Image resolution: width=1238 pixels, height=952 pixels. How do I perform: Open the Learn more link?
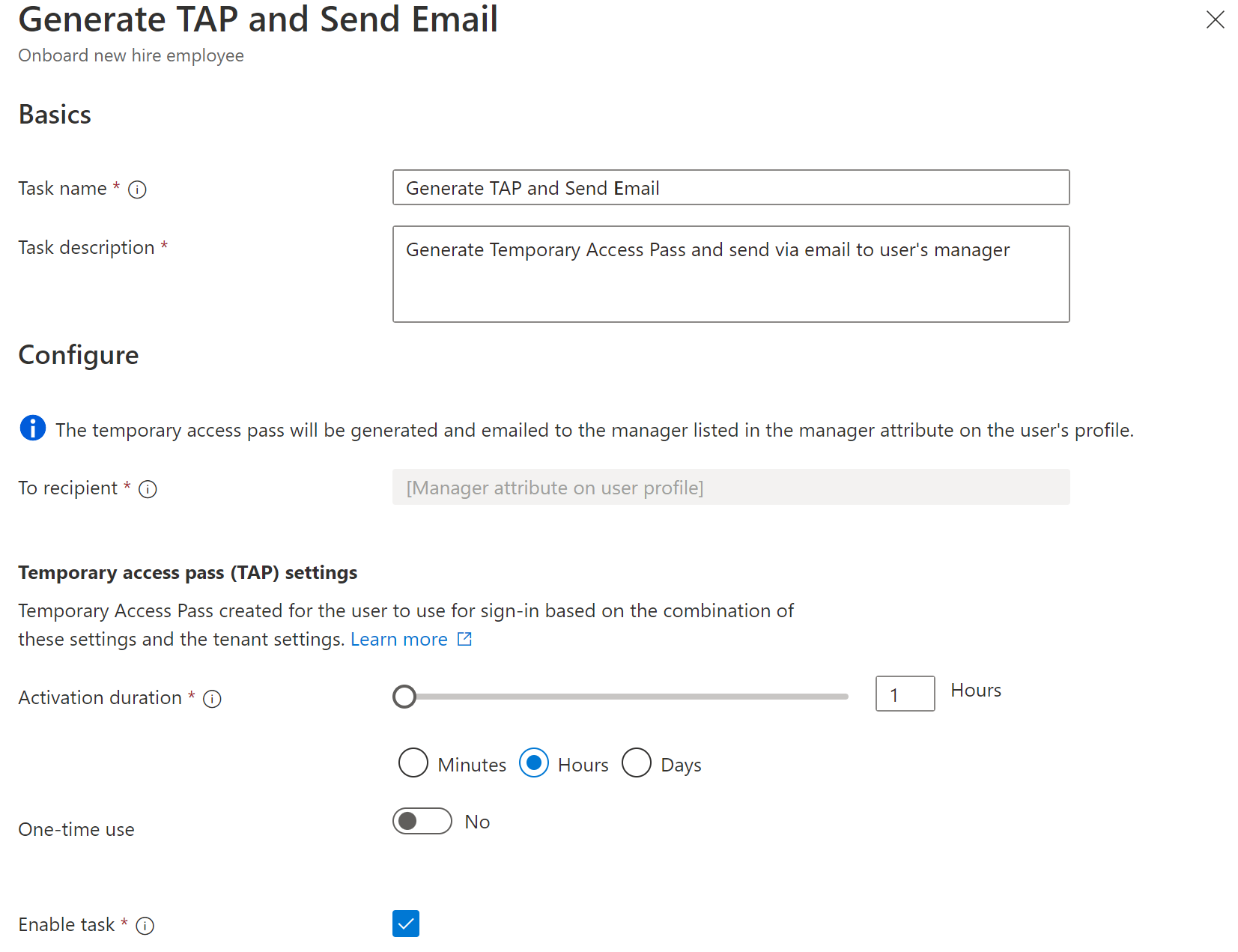click(399, 638)
